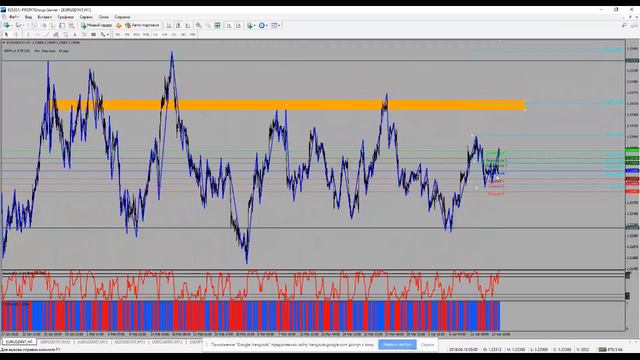
Task: Open the Сервис menu
Action: tap(86, 17)
